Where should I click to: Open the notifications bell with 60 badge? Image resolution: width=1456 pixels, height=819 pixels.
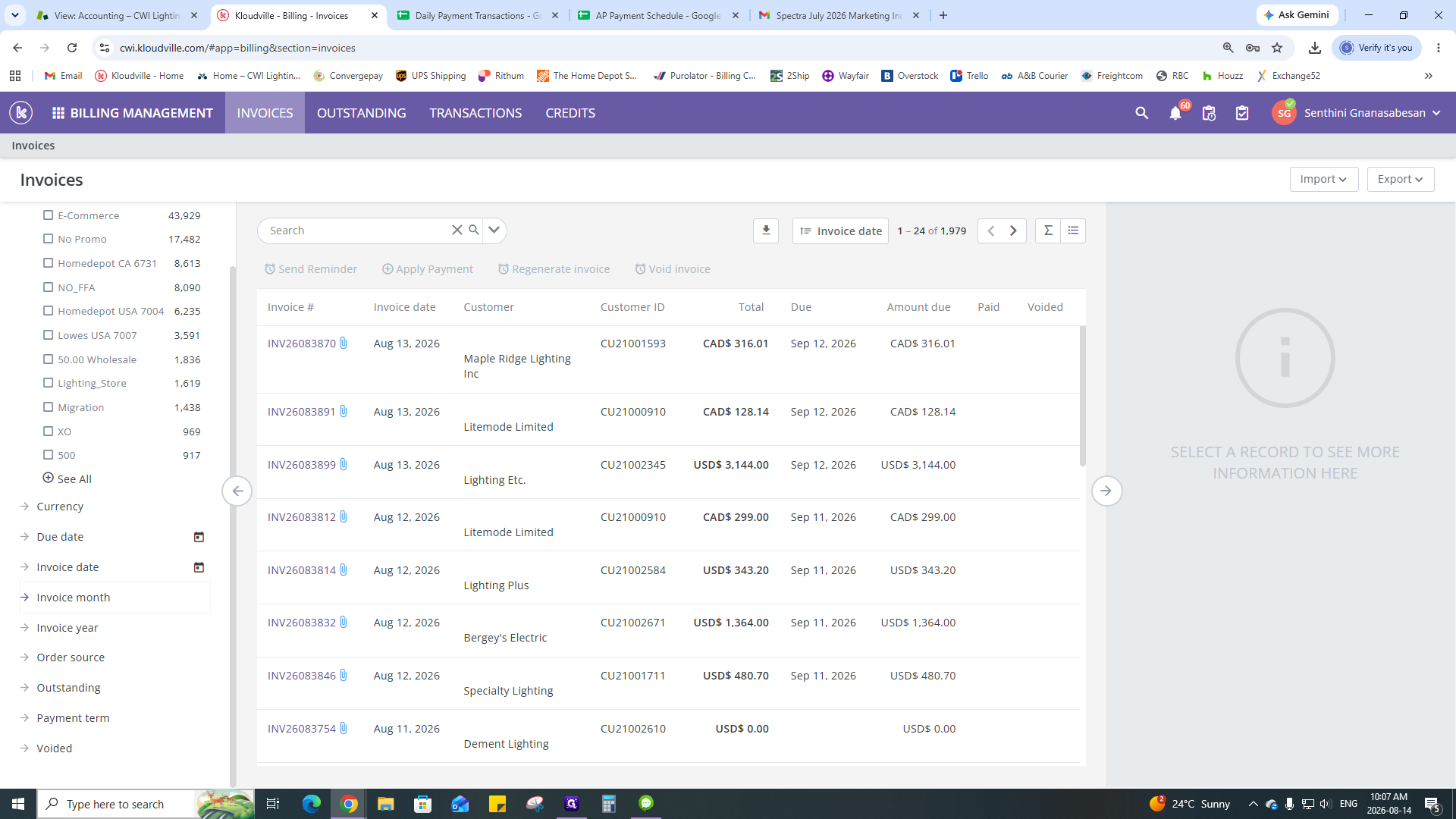click(1176, 113)
